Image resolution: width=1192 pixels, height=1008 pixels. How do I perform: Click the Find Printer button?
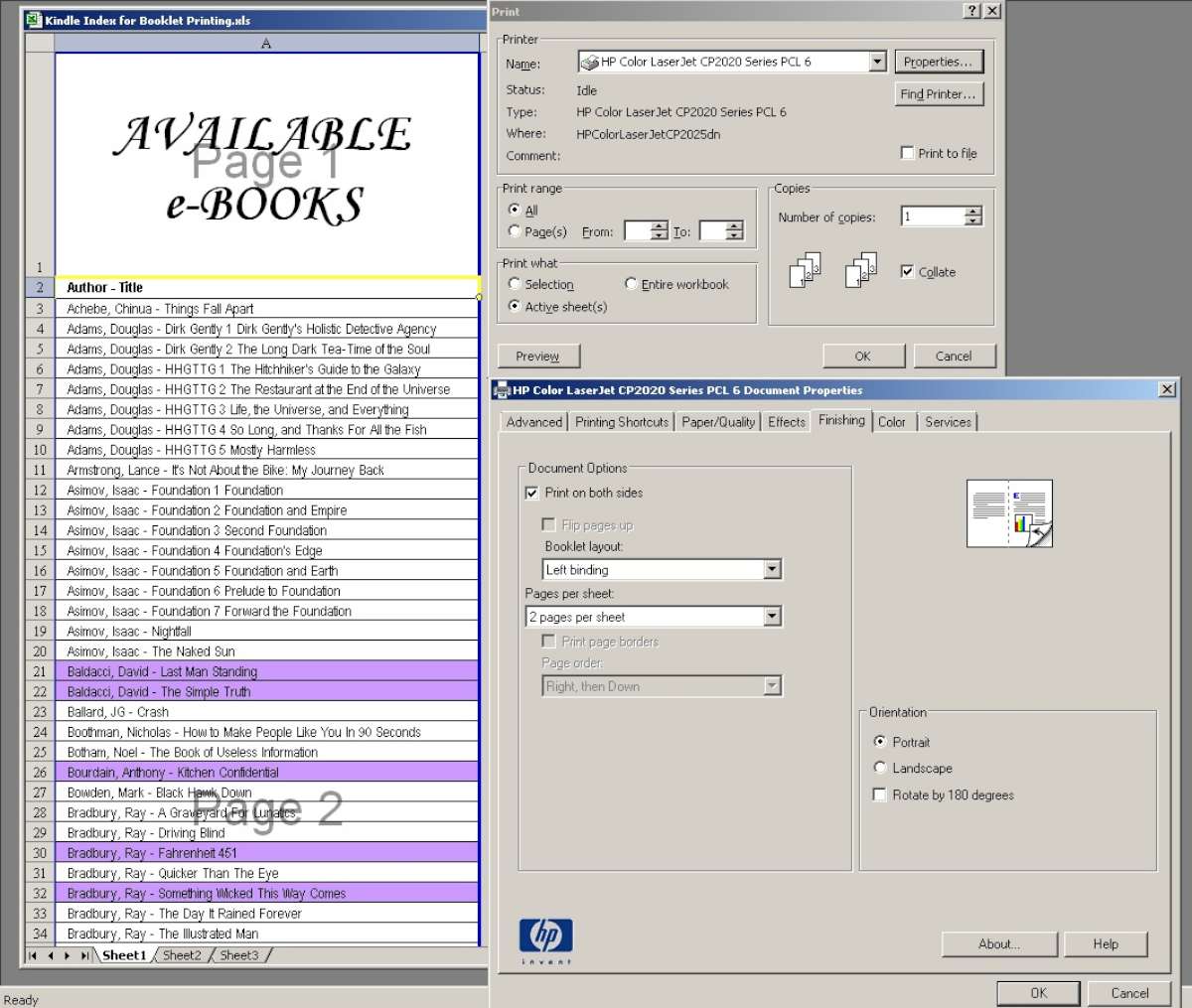click(939, 94)
